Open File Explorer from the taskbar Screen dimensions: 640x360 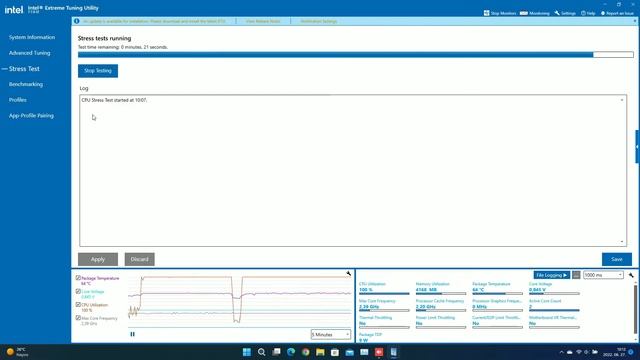[x=320, y=352]
